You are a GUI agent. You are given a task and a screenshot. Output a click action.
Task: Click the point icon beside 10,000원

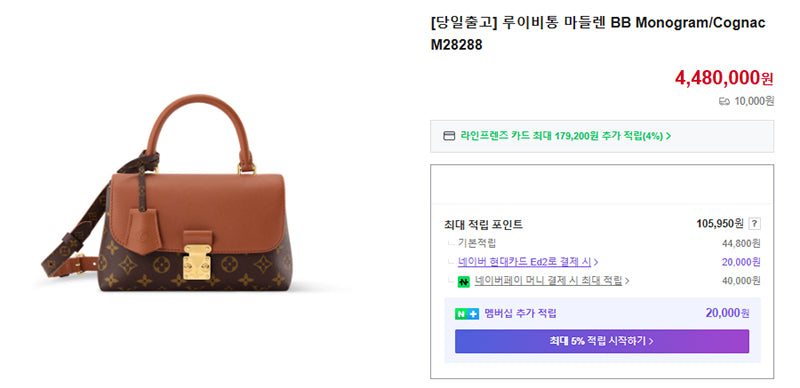(x=724, y=102)
